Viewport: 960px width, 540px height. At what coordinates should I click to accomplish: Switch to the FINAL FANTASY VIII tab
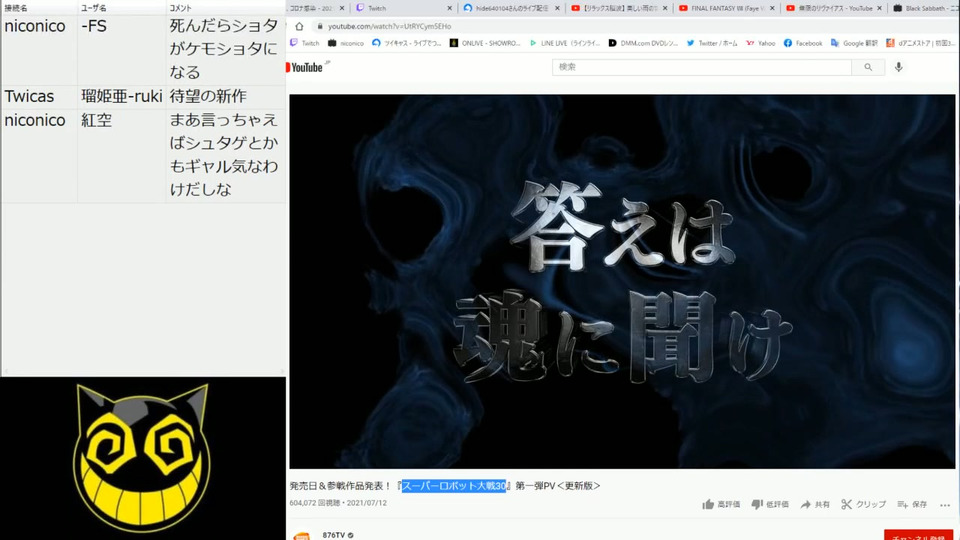pyautogui.click(x=726, y=8)
